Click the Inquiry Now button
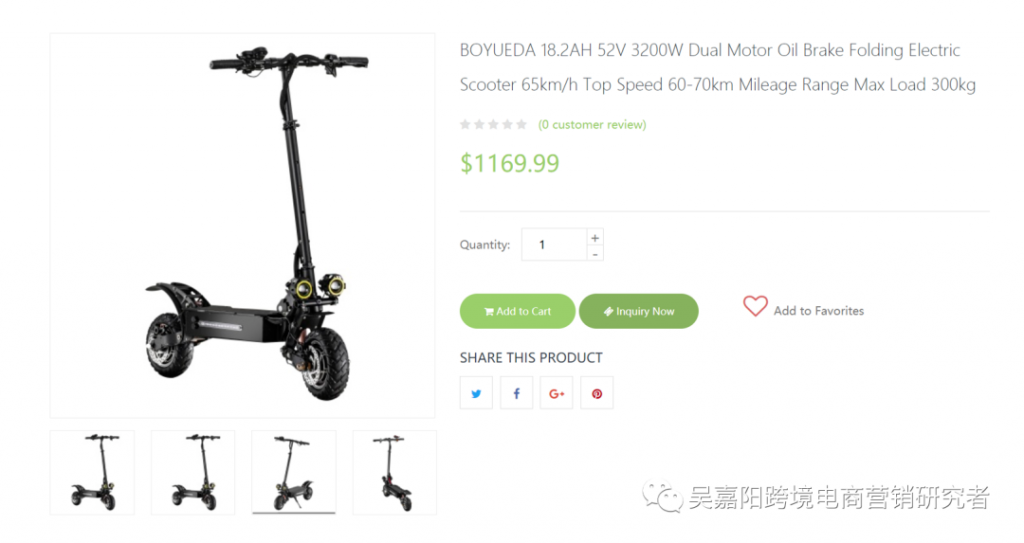The width and height of the screenshot is (1024, 543). (639, 311)
